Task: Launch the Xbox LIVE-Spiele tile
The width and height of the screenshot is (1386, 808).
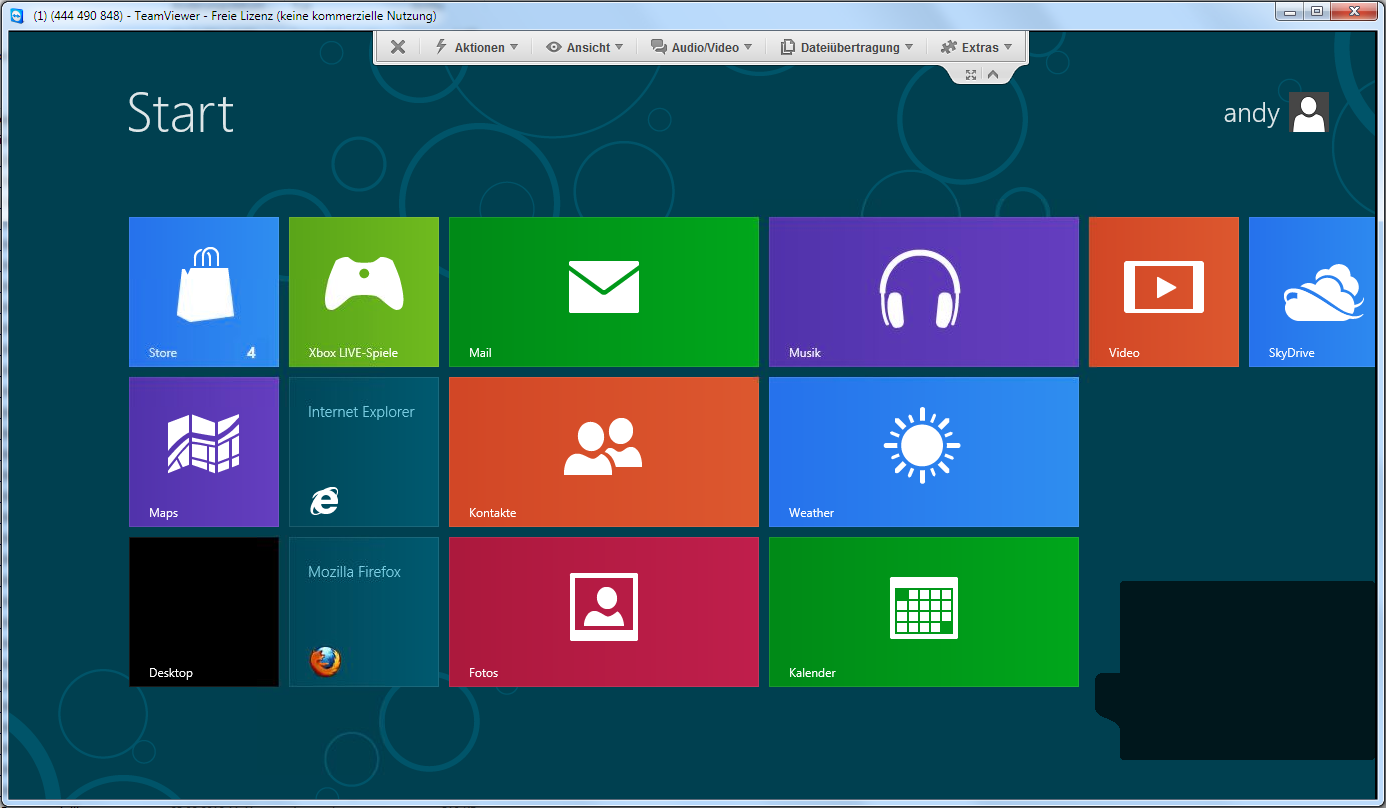Action: tap(364, 292)
